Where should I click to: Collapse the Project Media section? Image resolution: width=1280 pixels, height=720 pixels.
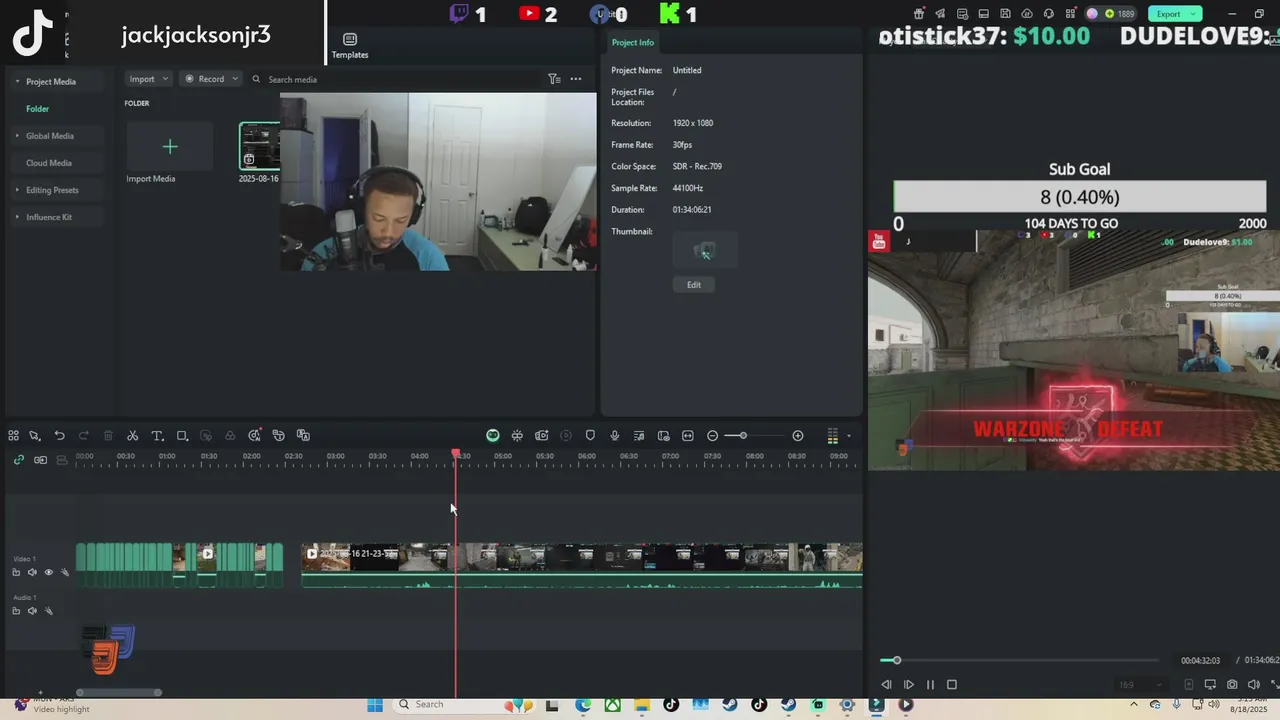[17, 82]
